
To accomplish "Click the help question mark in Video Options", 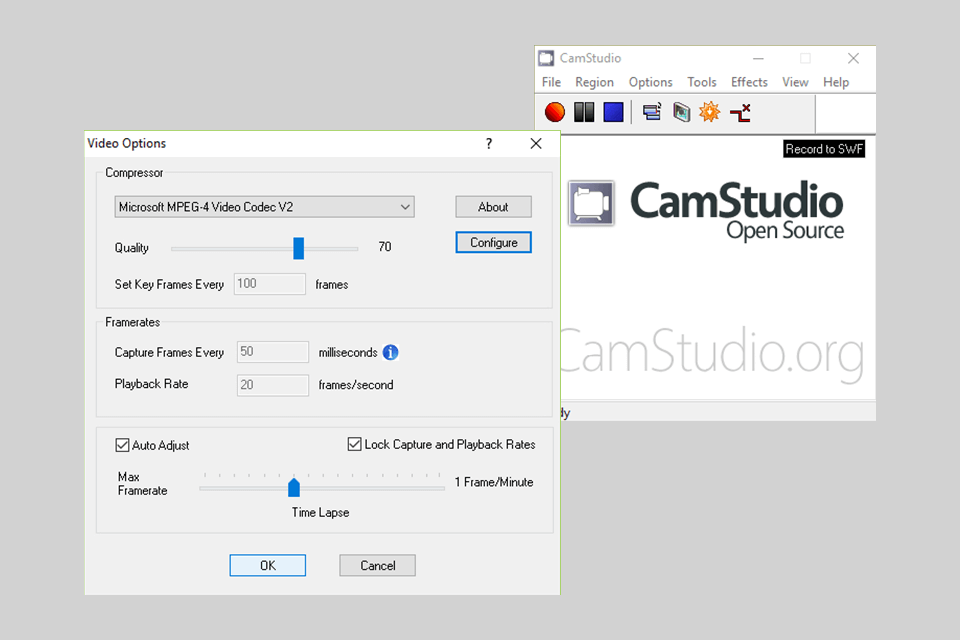I will (489, 143).
